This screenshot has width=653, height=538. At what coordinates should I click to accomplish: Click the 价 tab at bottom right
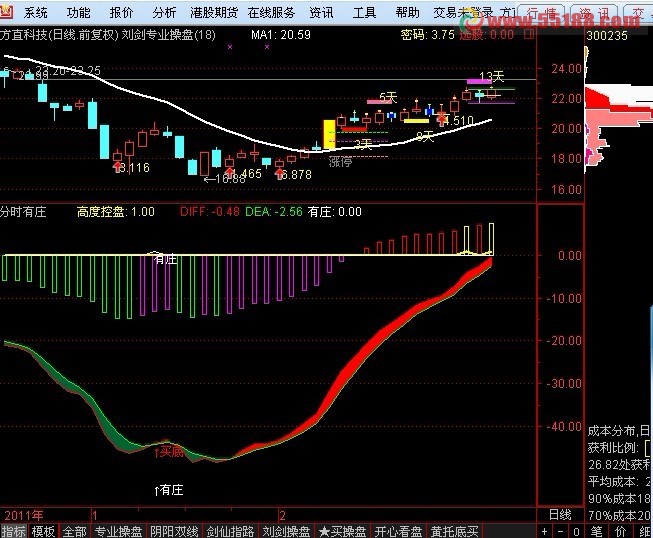click(621, 531)
